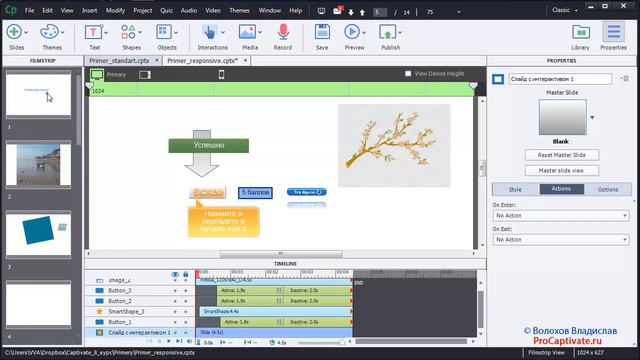Click Master slide view button
This screenshot has height=360, width=640.
coord(562,171)
